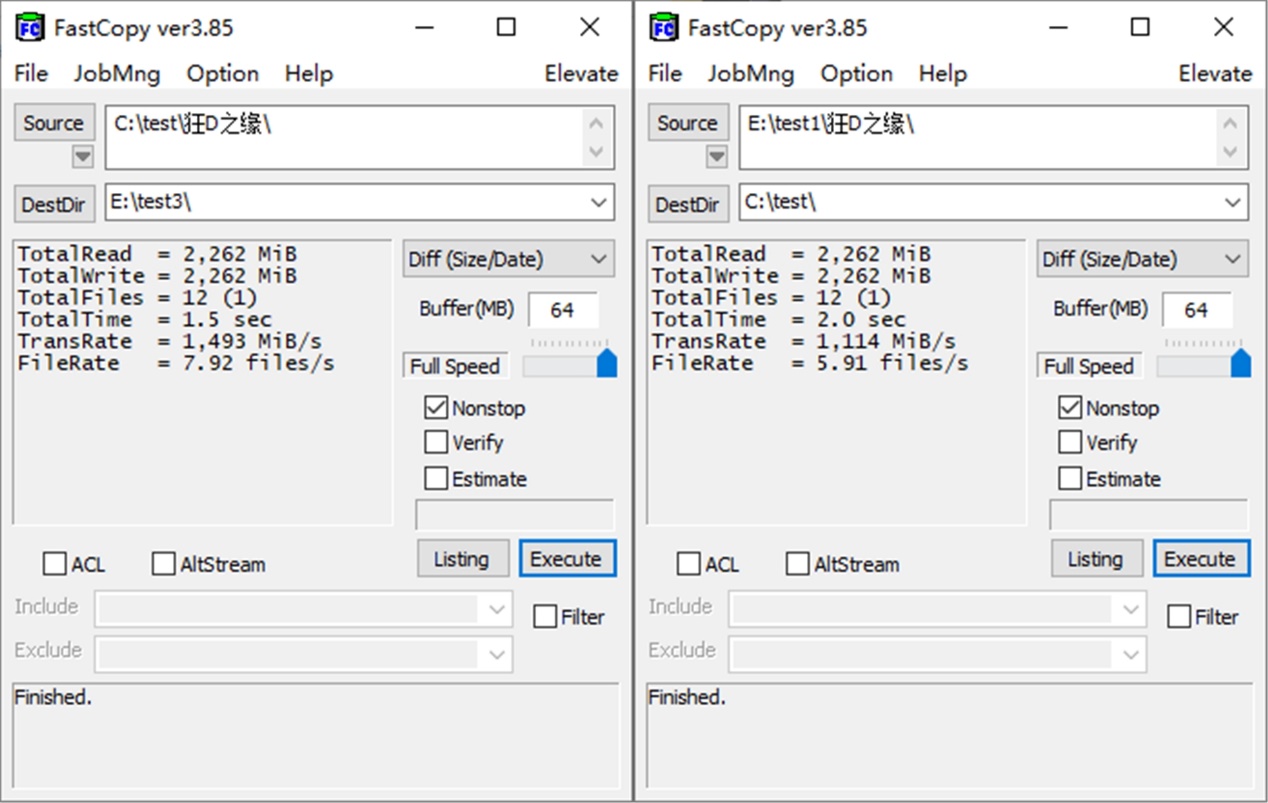Click the Full Speed slider handle in right window
Viewport: 1268px width, 803px height.
(x=1241, y=362)
